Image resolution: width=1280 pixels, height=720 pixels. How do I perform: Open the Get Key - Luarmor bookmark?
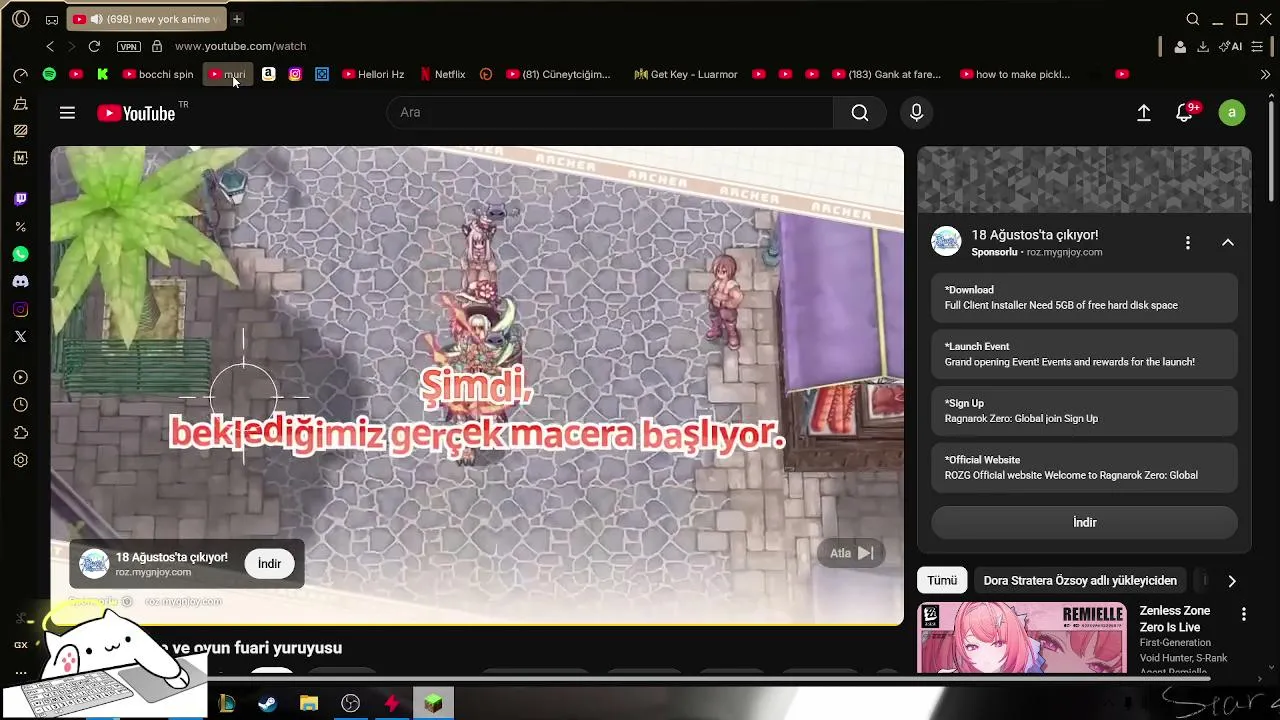pyautogui.click(x=686, y=74)
